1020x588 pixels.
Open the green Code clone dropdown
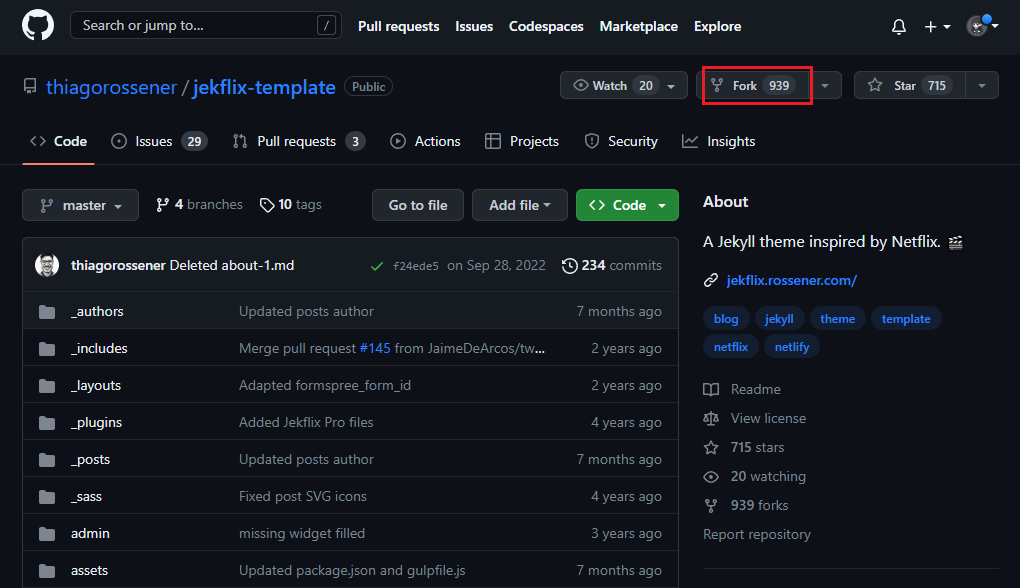click(x=627, y=205)
